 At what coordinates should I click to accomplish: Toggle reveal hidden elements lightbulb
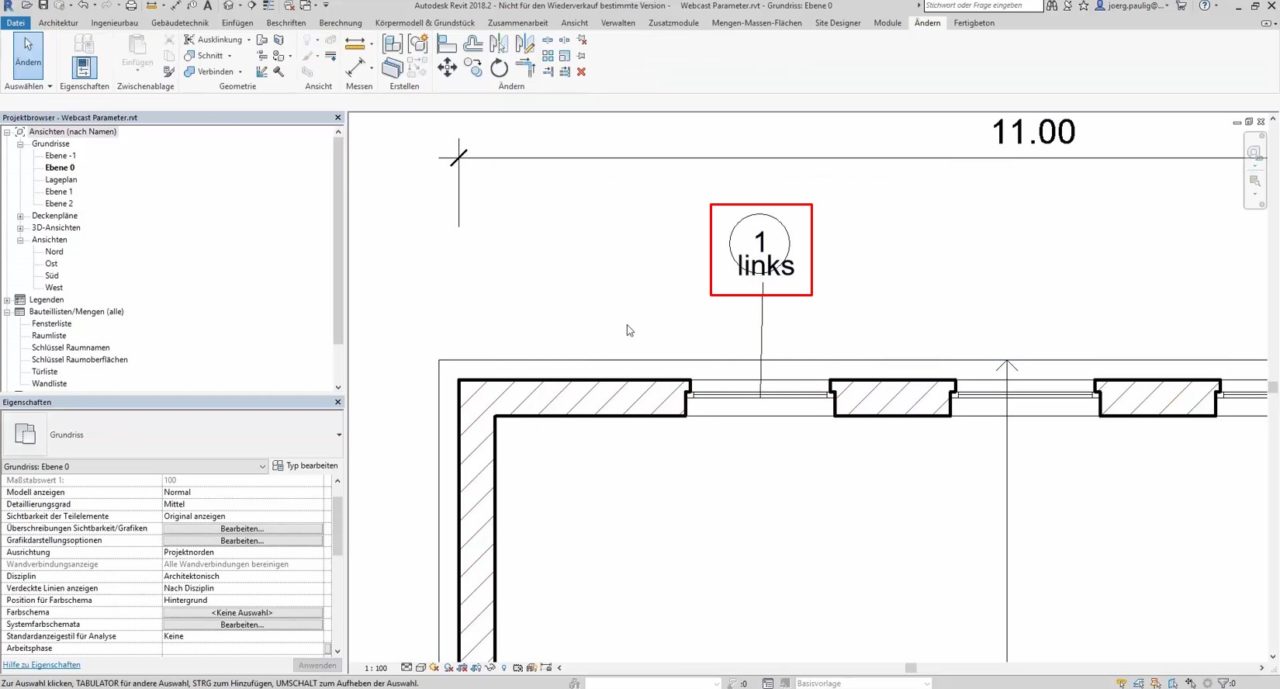coord(504,667)
